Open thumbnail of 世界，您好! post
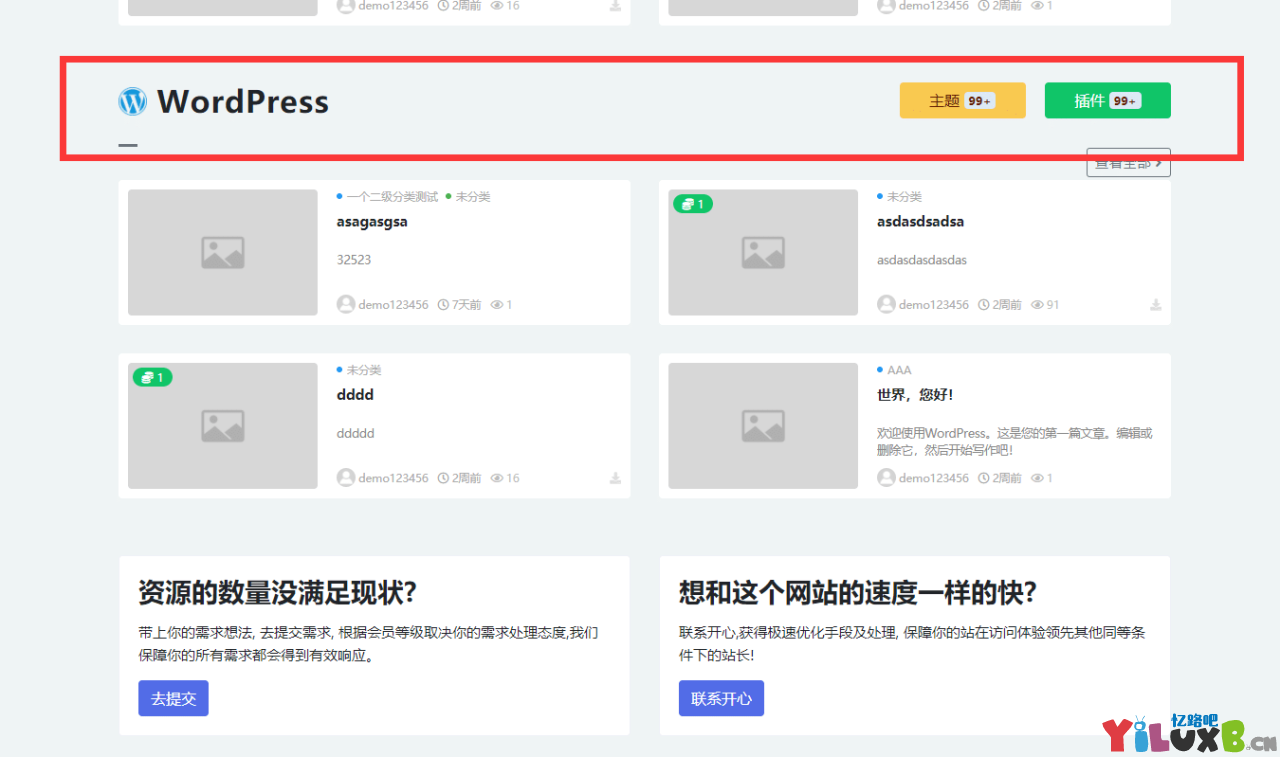The width and height of the screenshot is (1280, 757). tap(763, 426)
